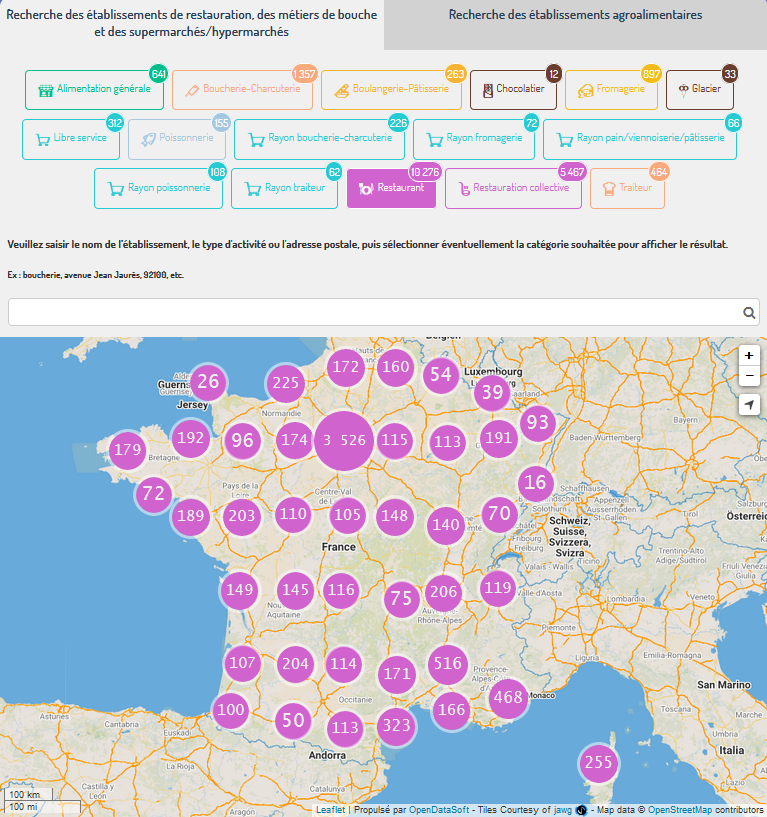Choose the Rayon traiteur category
Image resolution: width=767 pixels, height=817 pixels.
(x=284, y=189)
